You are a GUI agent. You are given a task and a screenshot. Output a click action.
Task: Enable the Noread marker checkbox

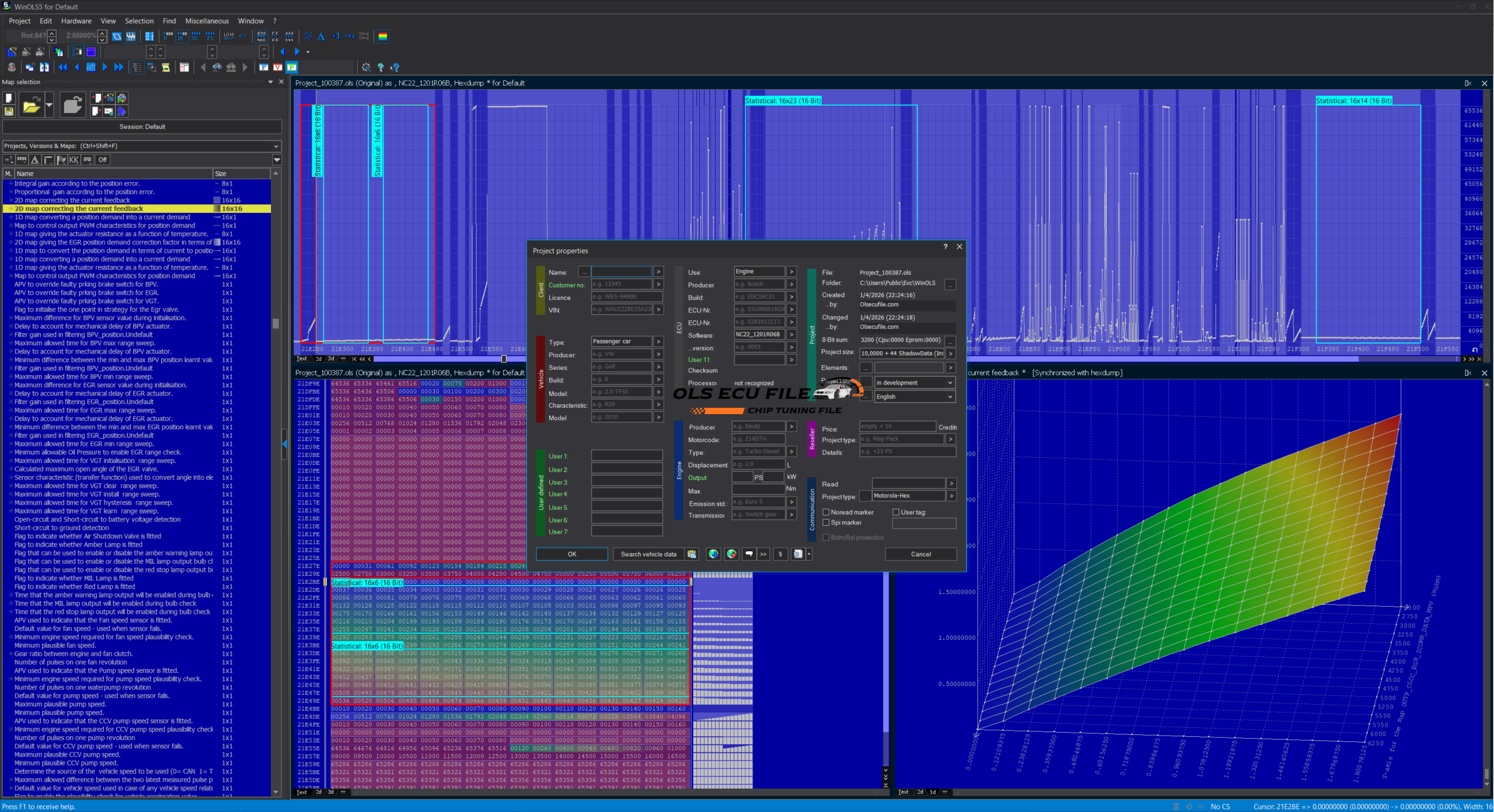[x=826, y=512]
